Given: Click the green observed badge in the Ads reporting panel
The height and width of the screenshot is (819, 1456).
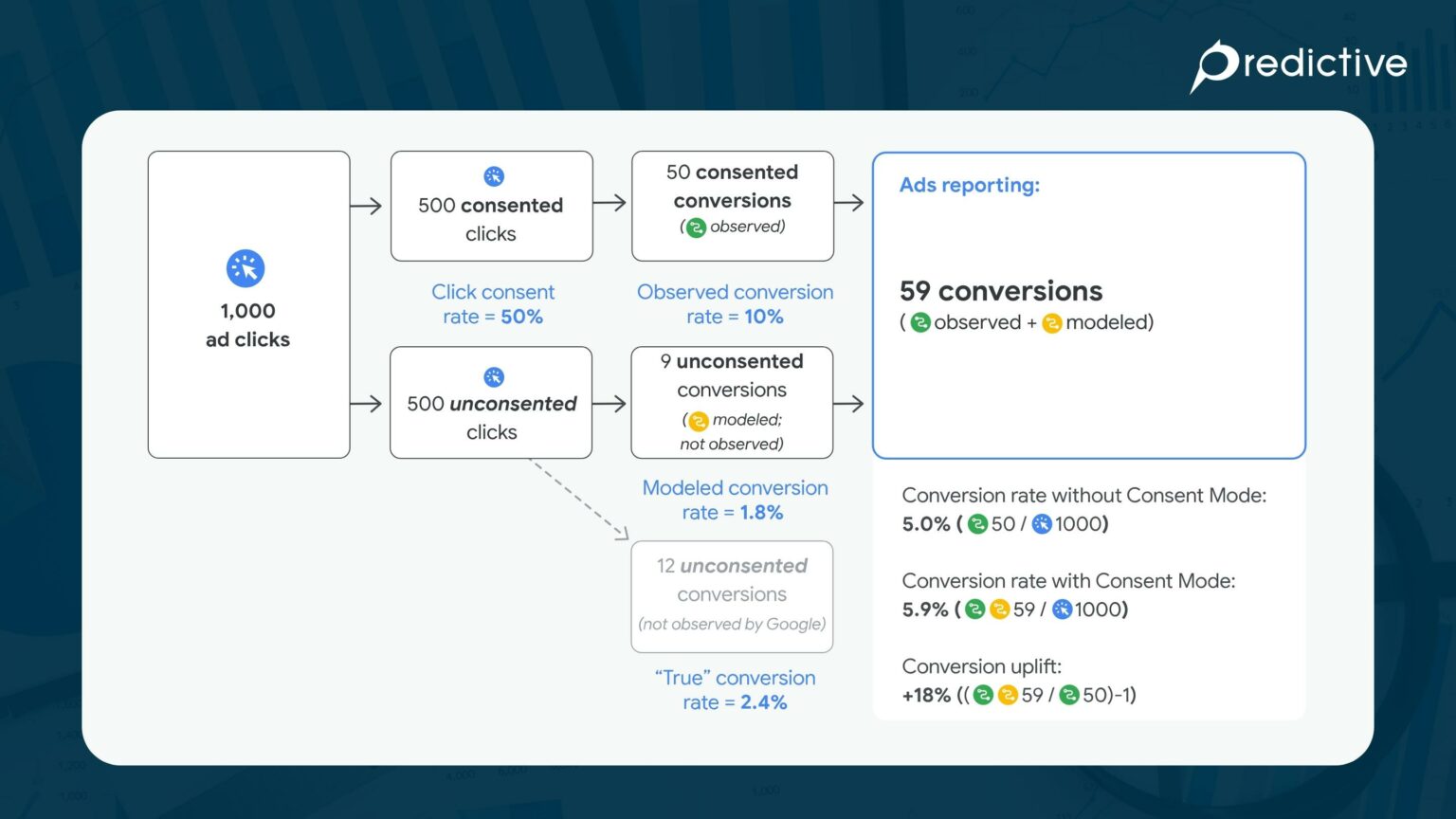Looking at the screenshot, I should point(920,322).
